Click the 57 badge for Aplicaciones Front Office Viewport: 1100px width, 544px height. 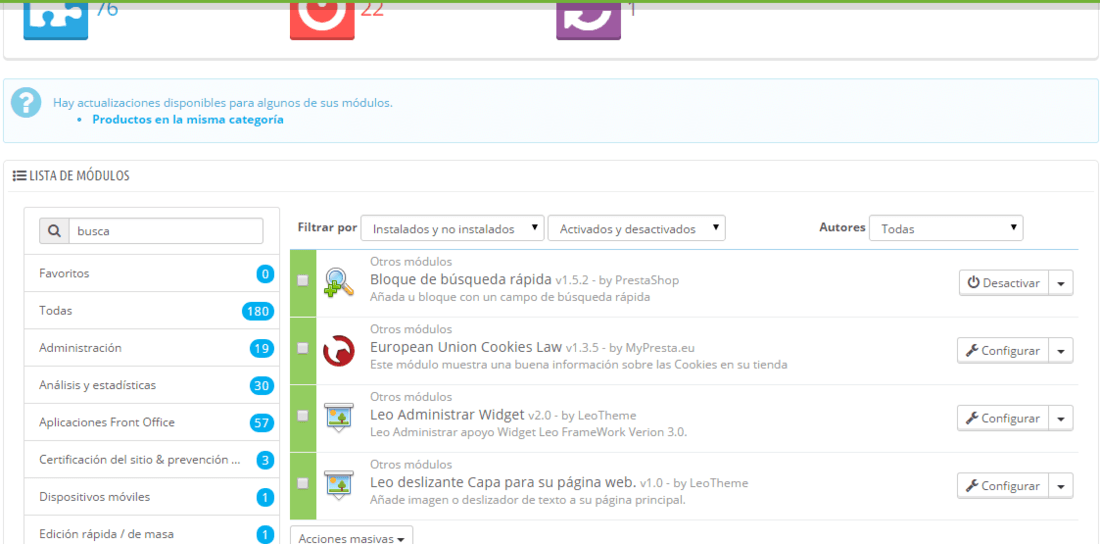(262, 423)
